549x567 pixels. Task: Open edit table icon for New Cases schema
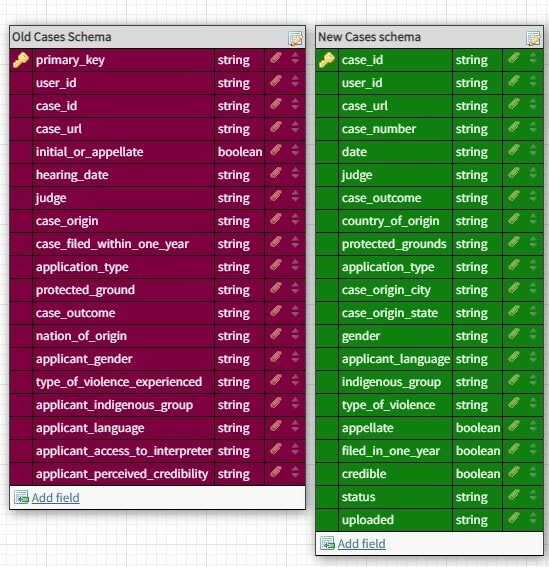click(x=533, y=38)
